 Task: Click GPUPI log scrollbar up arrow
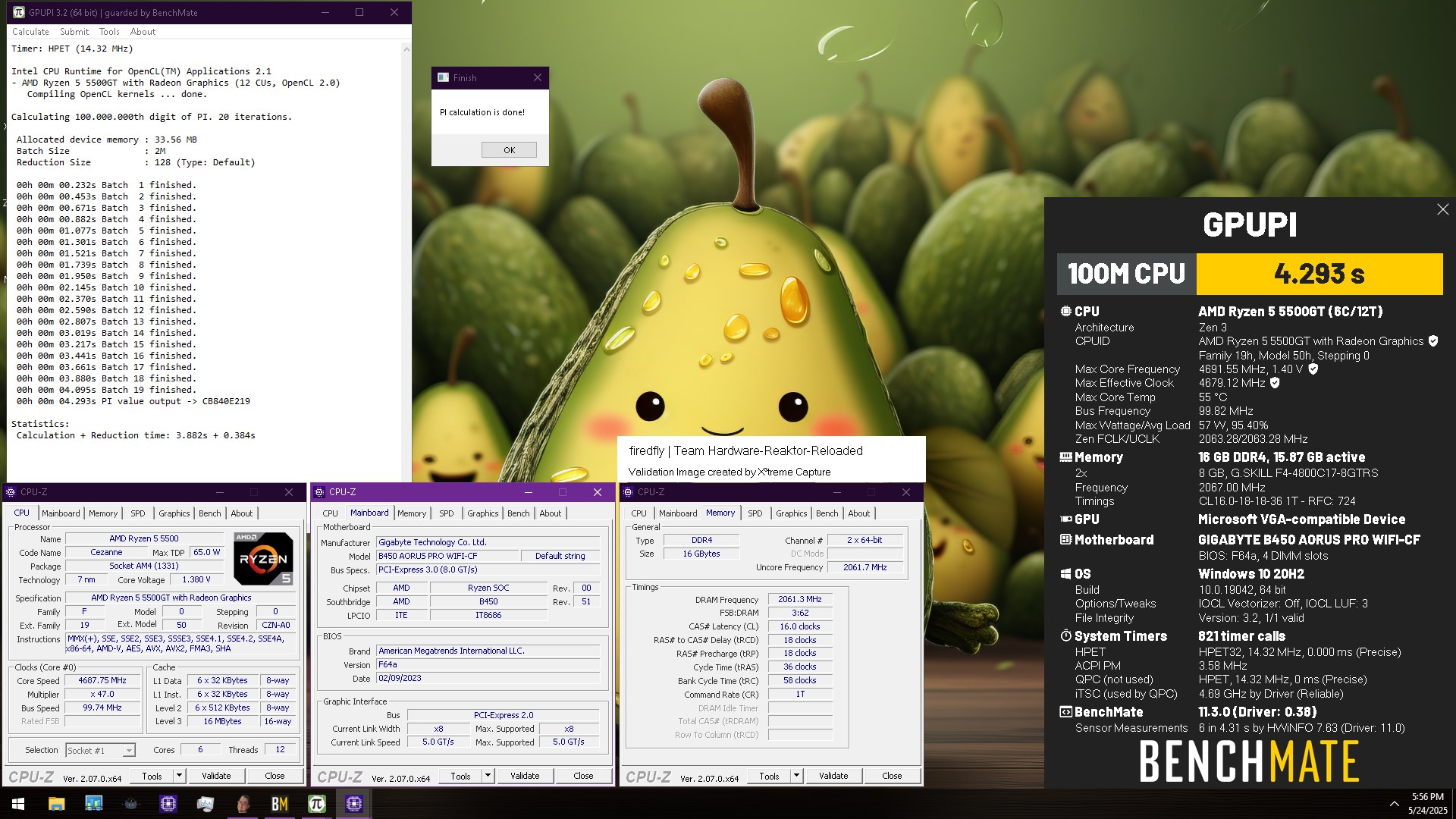(x=406, y=49)
